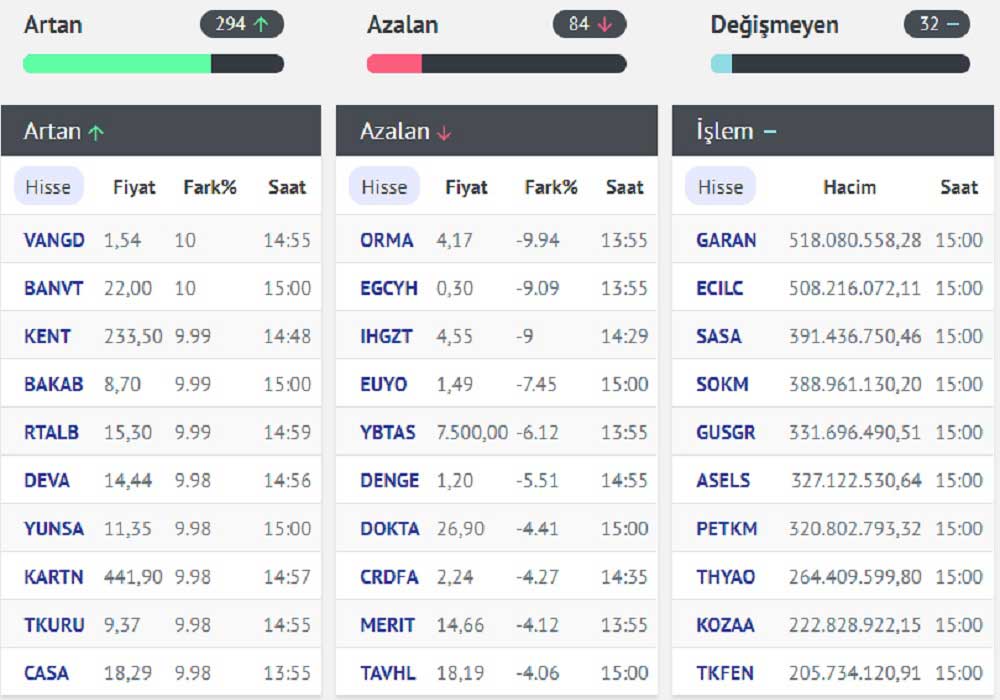Image resolution: width=1000 pixels, height=700 pixels.
Task: Open CASA stock link
Action: click(46, 673)
